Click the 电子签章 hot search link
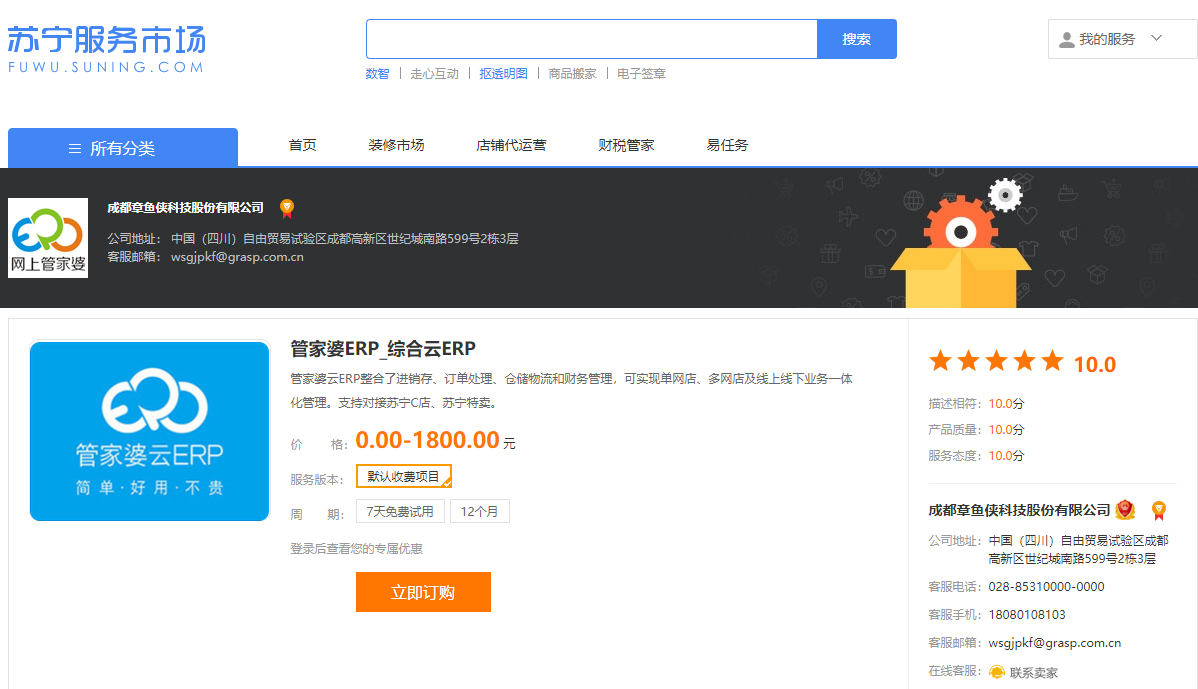Viewport: 1198px width, 689px height. [x=641, y=73]
